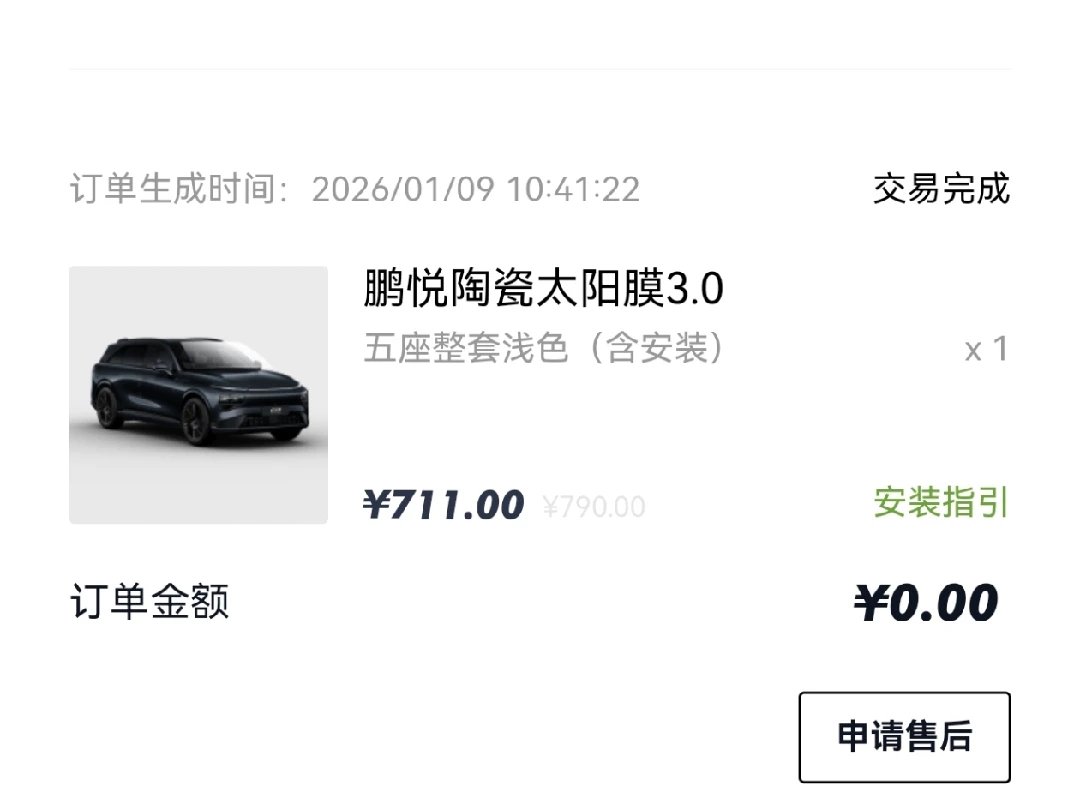Click the horizontal divider above the order

click(540, 70)
